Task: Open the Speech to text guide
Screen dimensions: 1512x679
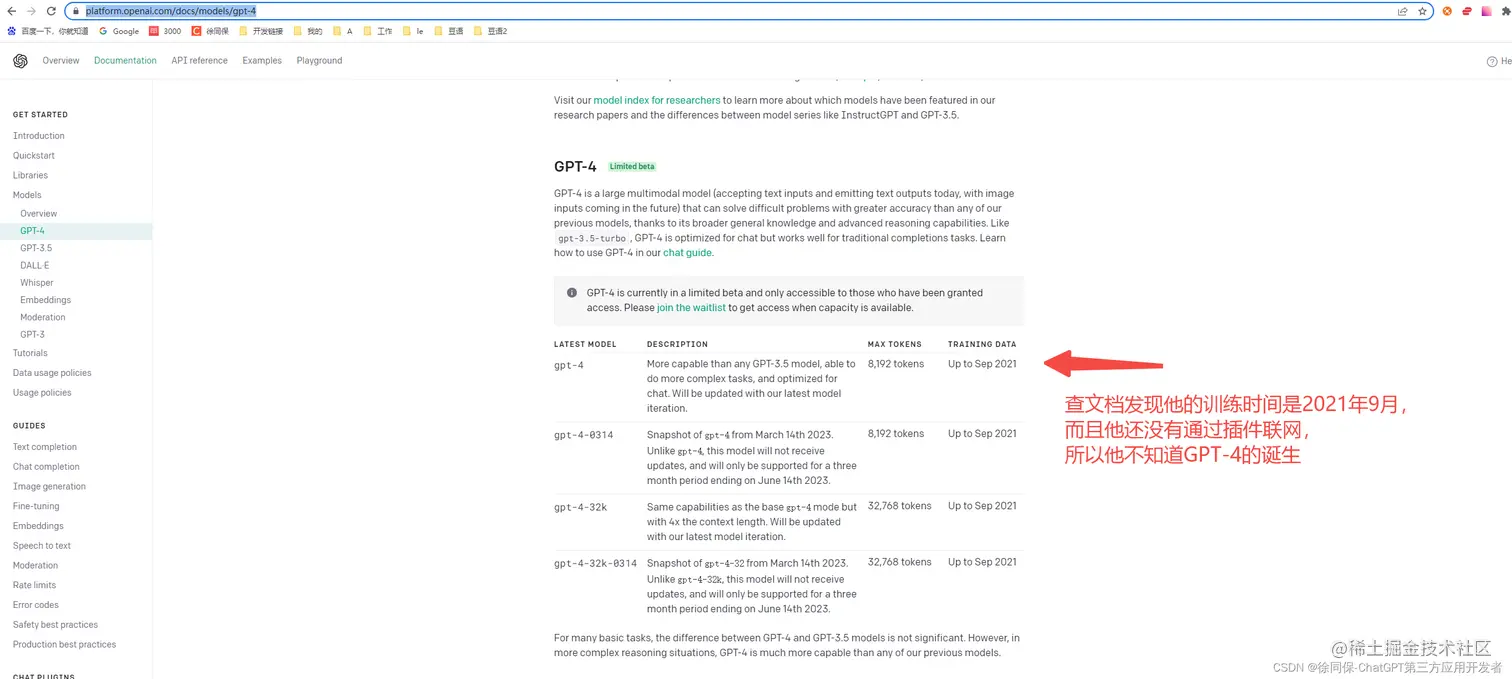Action: coord(42,546)
